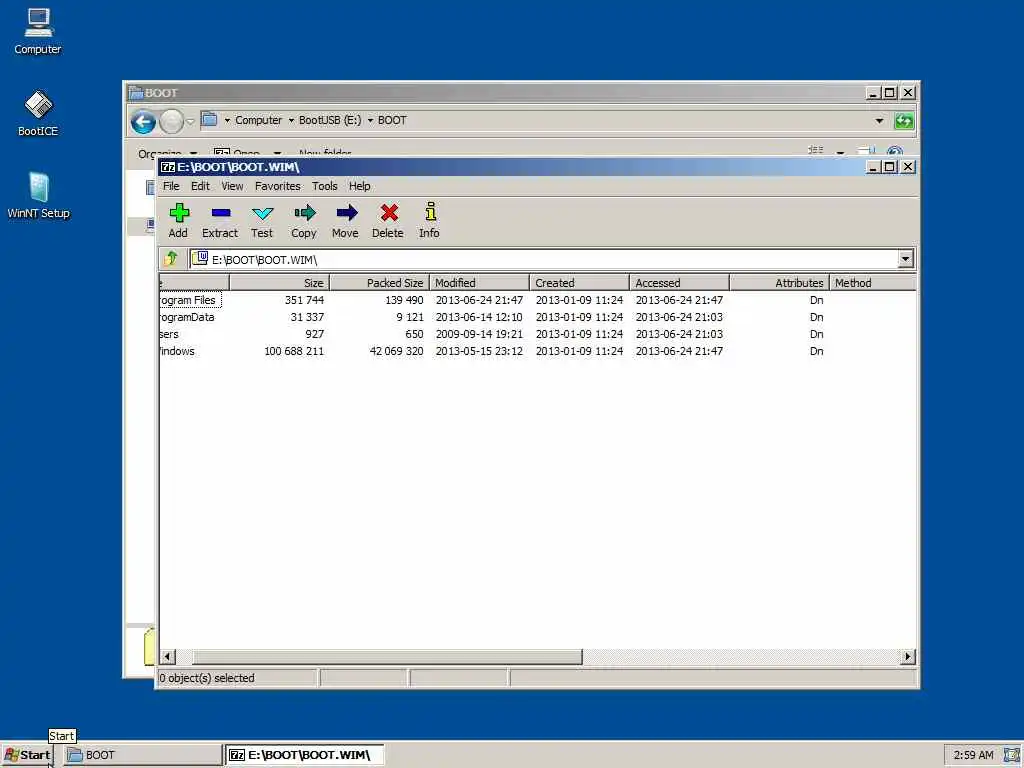Click the 7-Zip path input field
Image resolution: width=1024 pixels, height=768 pixels.
(544, 259)
